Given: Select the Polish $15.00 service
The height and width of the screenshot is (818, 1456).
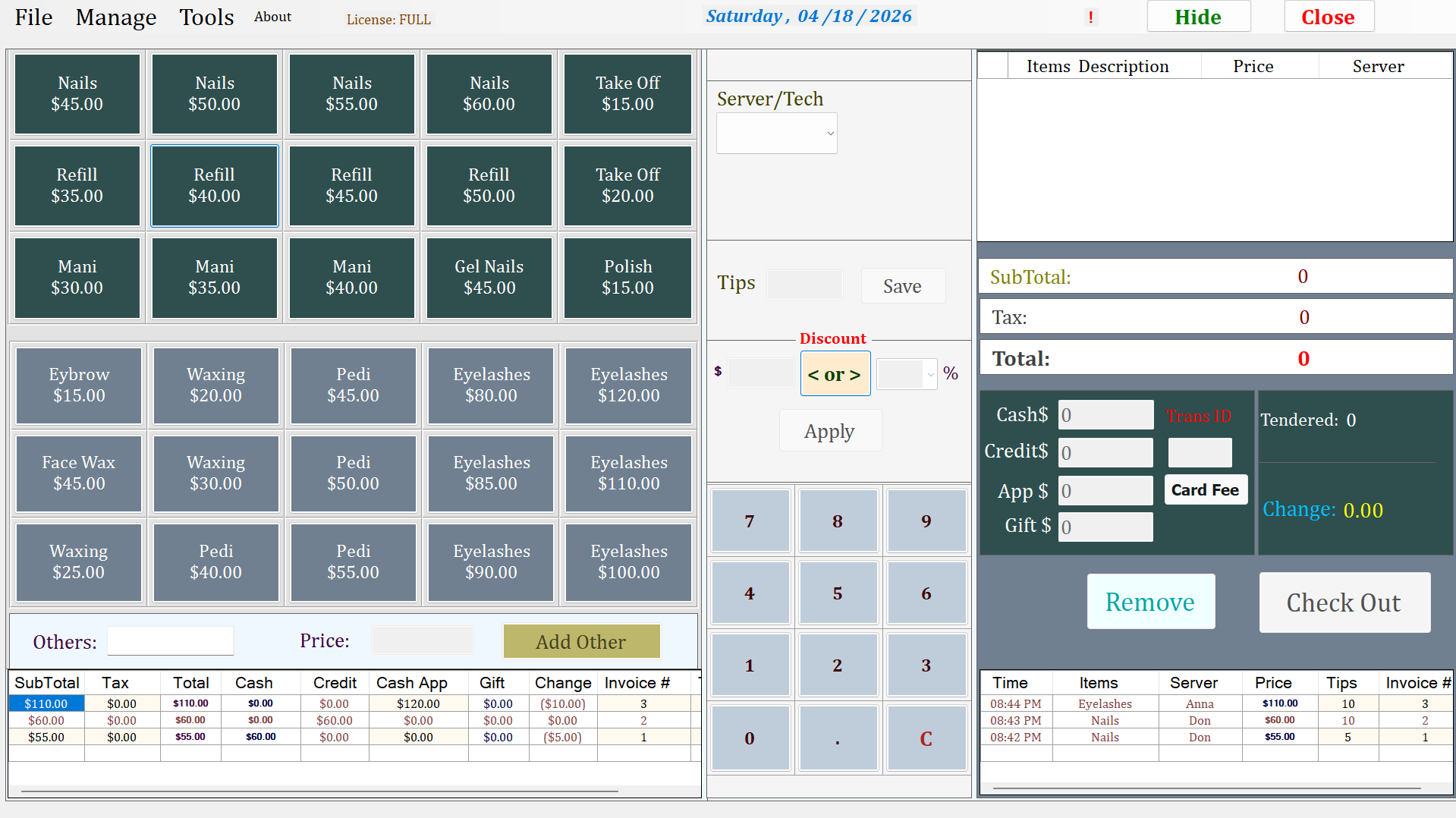Looking at the screenshot, I should pyautogui.click(x=627, y=278).
